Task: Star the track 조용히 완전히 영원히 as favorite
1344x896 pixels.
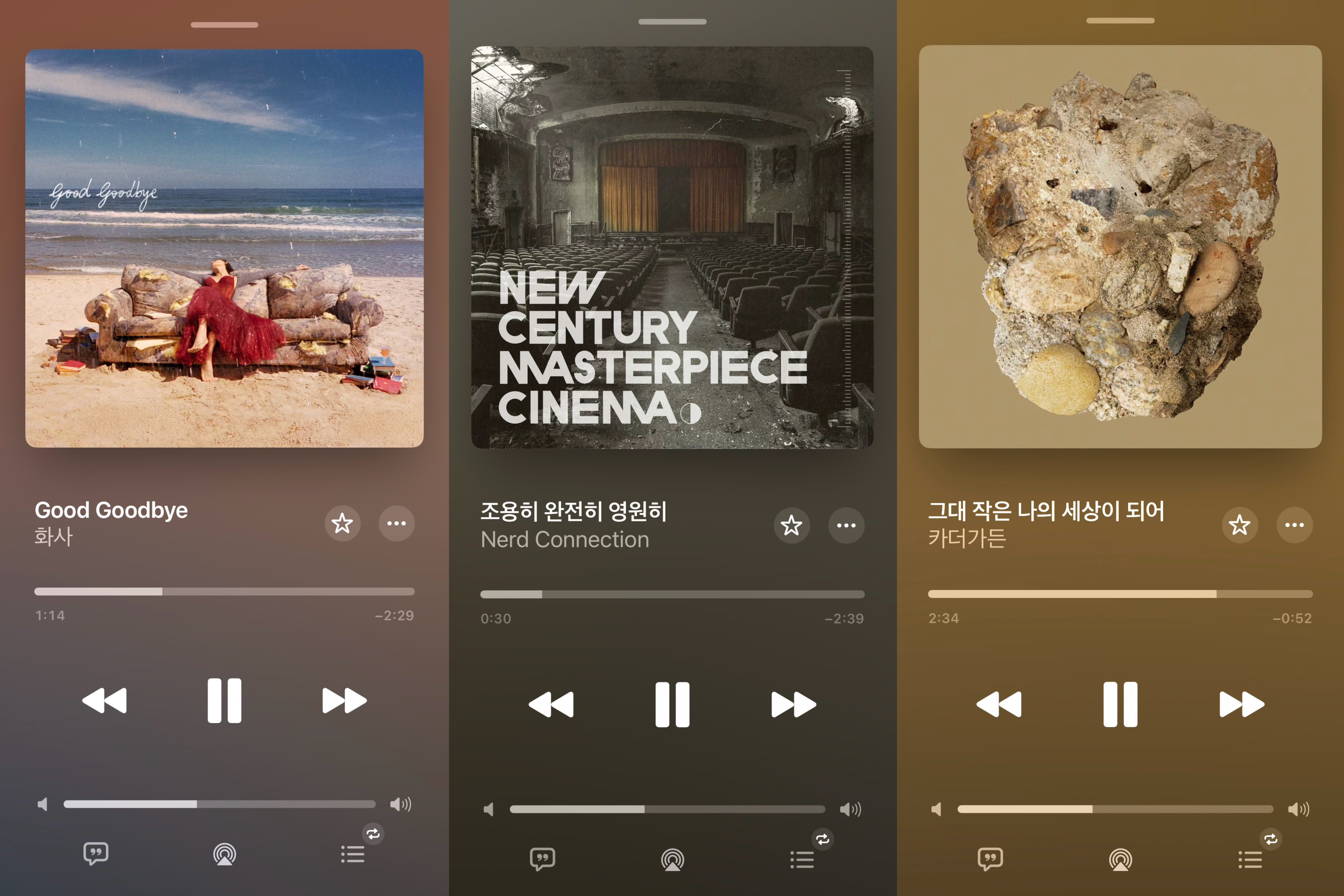Action: click(x=792, y=525)
